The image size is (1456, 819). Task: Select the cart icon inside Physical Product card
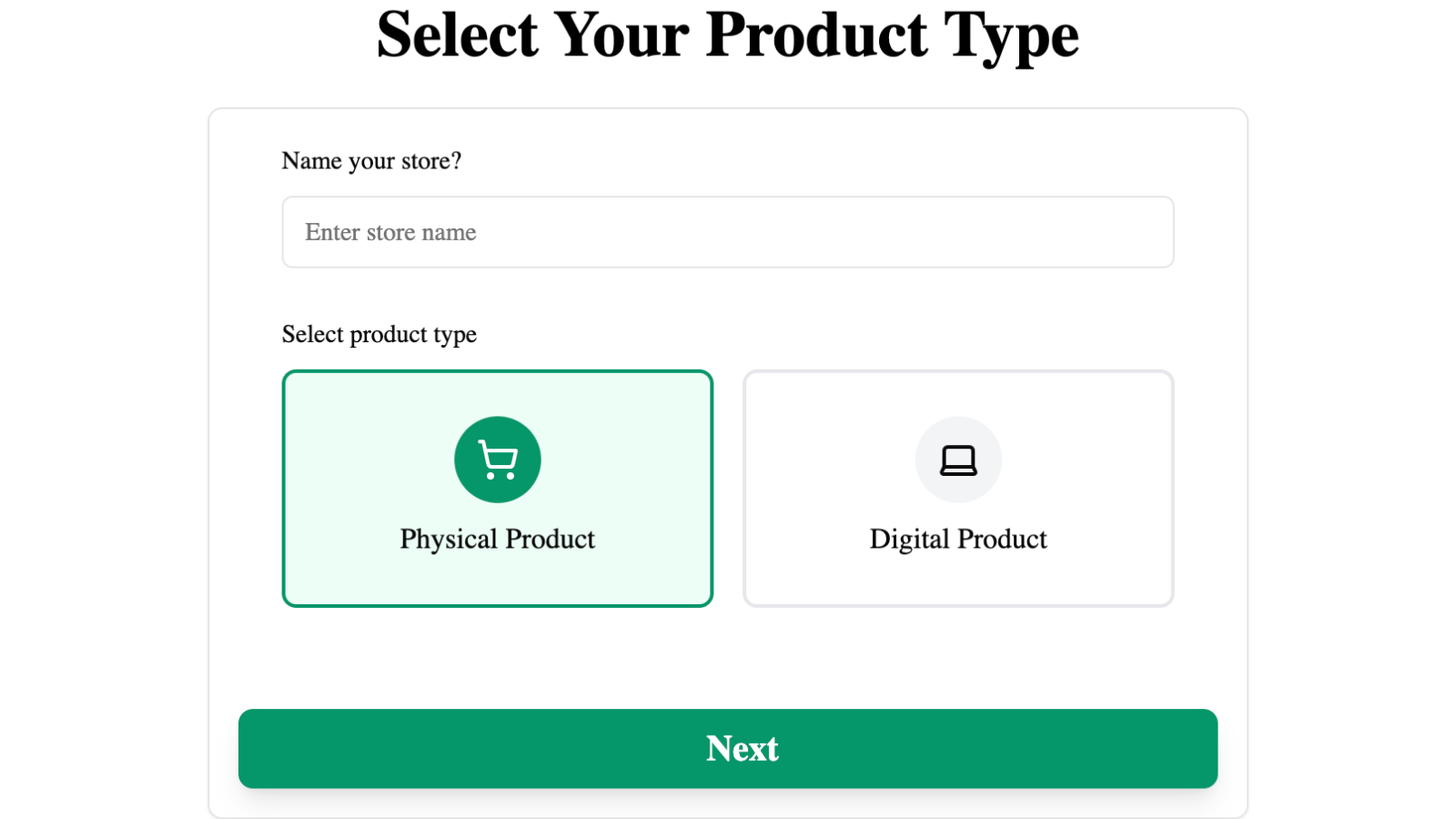point(498,460)
